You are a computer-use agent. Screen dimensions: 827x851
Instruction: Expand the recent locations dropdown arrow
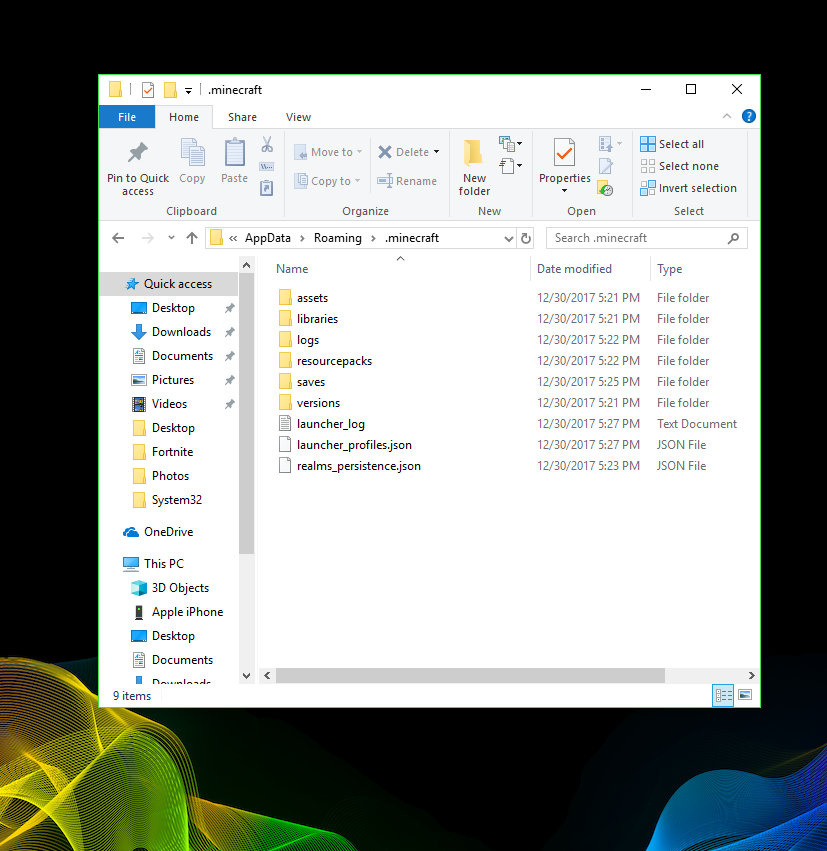(171, 238)
